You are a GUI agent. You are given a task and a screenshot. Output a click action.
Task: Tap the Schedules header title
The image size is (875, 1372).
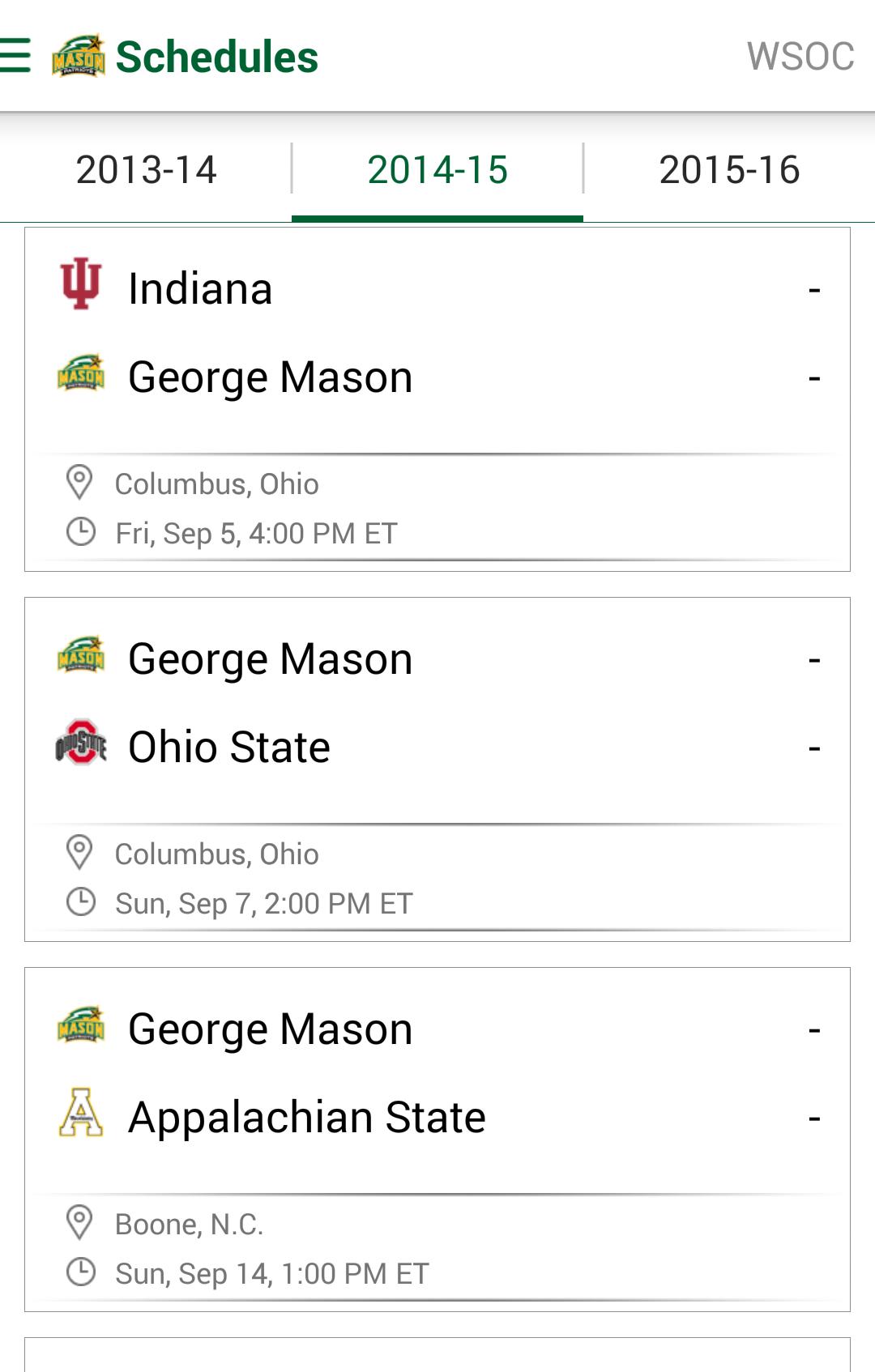pyautogui.click(x=217, y=57)
